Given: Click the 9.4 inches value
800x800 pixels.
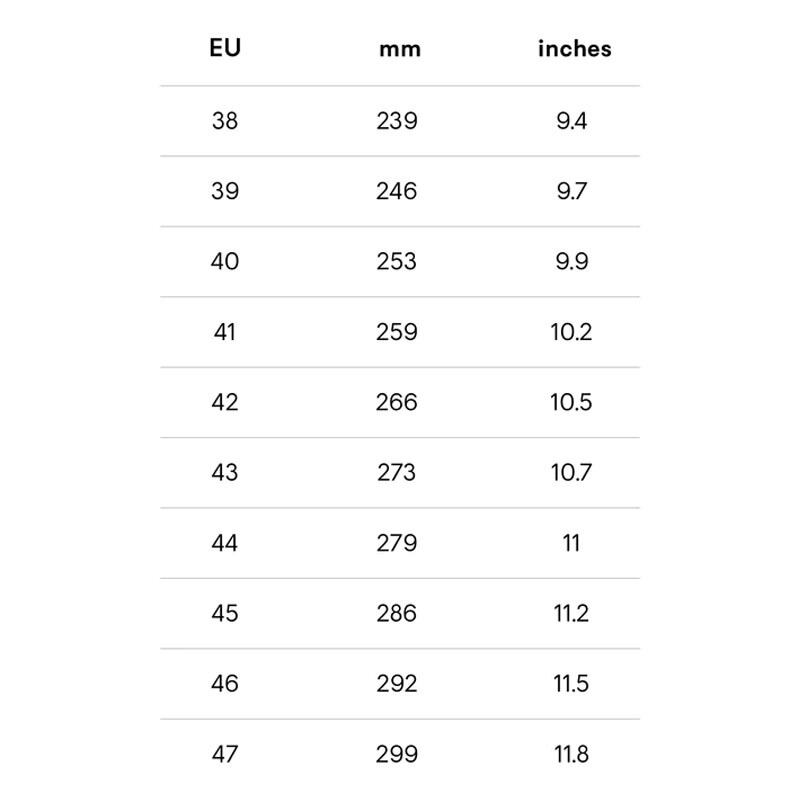Looking at the screenshot, I should (x=572, y=121).
